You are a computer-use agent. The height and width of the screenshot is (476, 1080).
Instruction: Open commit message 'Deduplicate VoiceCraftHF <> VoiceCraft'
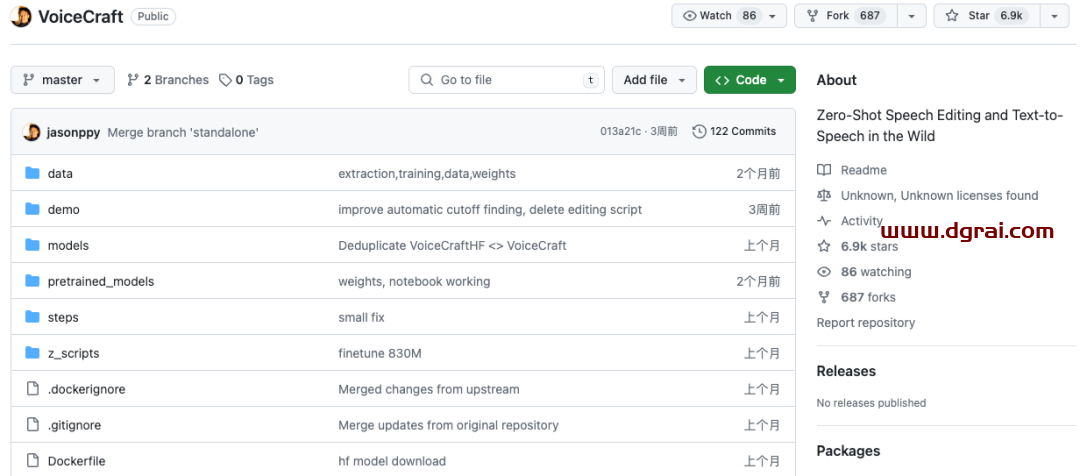452,245
